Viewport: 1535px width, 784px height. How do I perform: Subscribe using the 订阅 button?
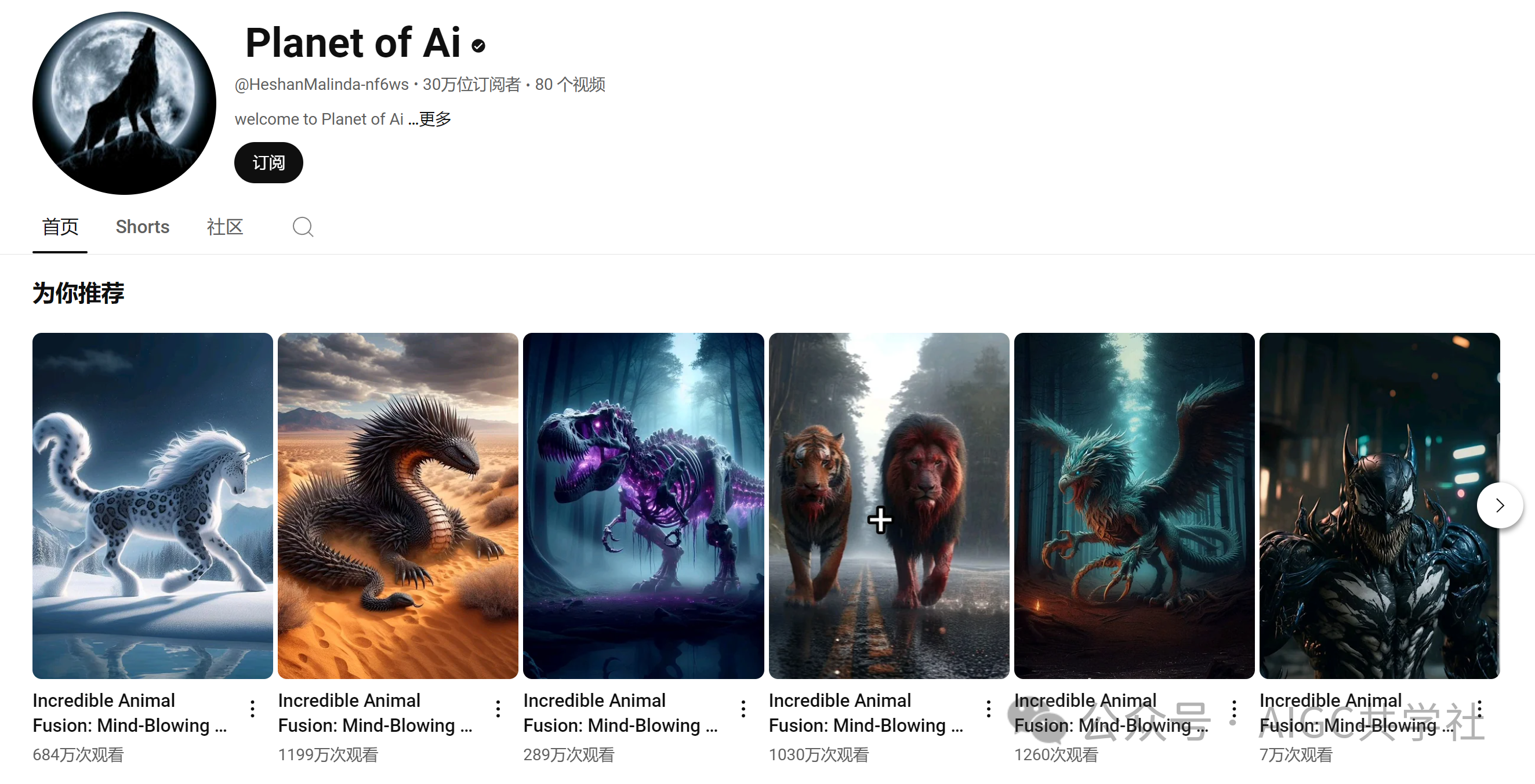tap(268, 162)
